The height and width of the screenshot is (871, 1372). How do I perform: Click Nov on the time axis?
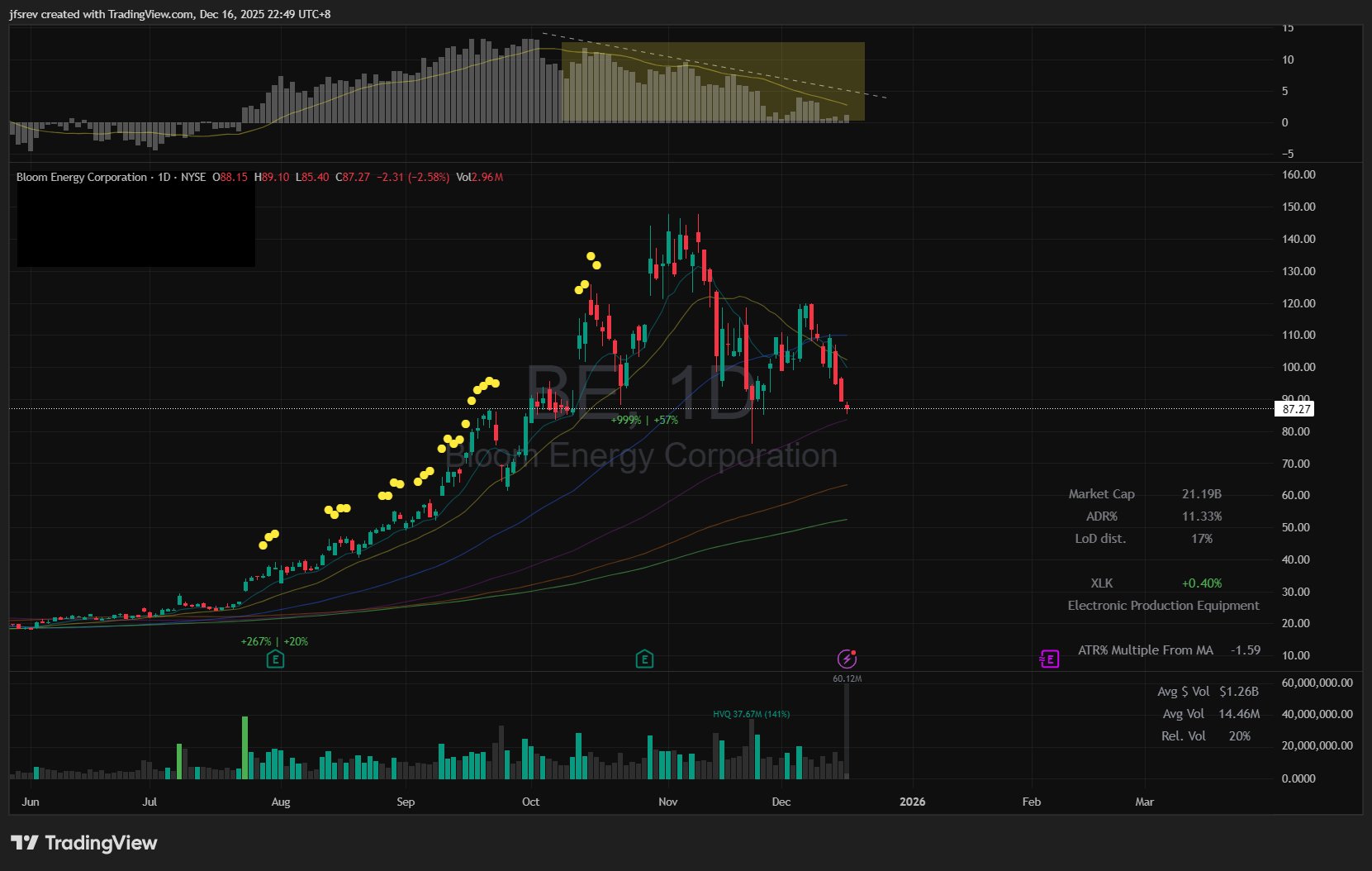[668, 802]
